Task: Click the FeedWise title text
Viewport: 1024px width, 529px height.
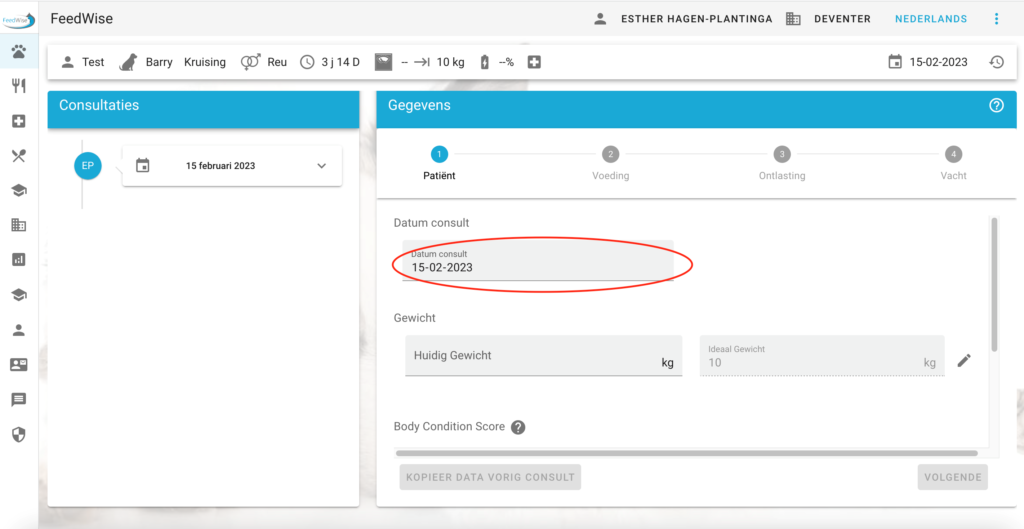Action: click(x=82, y=19)
